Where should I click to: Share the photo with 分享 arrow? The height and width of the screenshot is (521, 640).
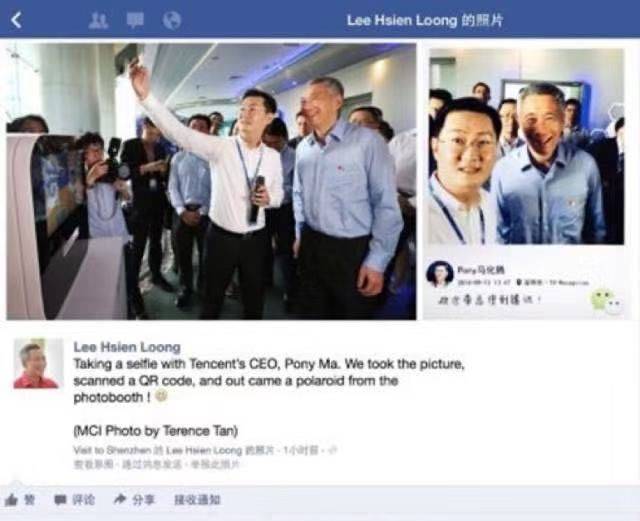click(134, 499)
